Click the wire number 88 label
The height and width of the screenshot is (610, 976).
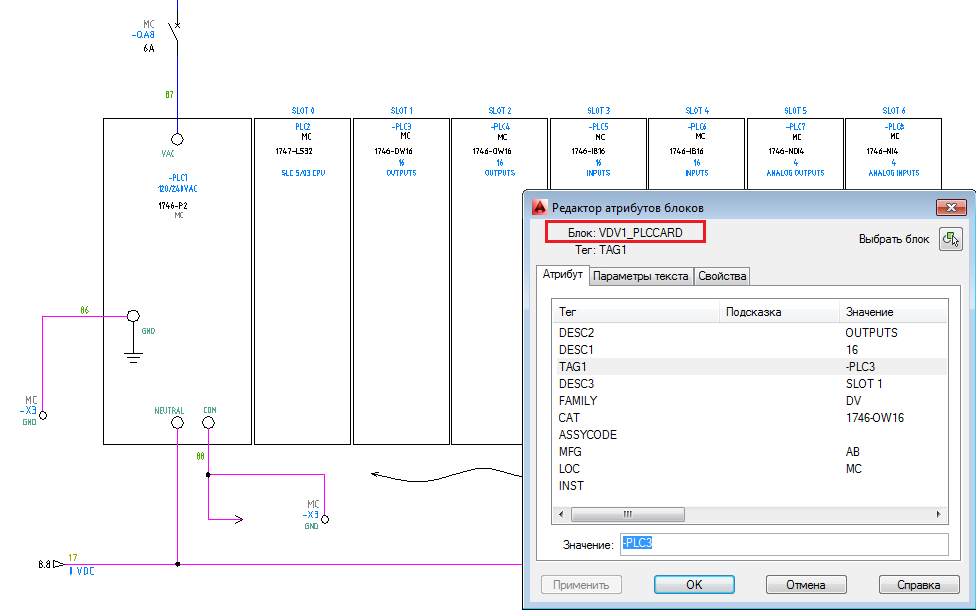point(200,456)
